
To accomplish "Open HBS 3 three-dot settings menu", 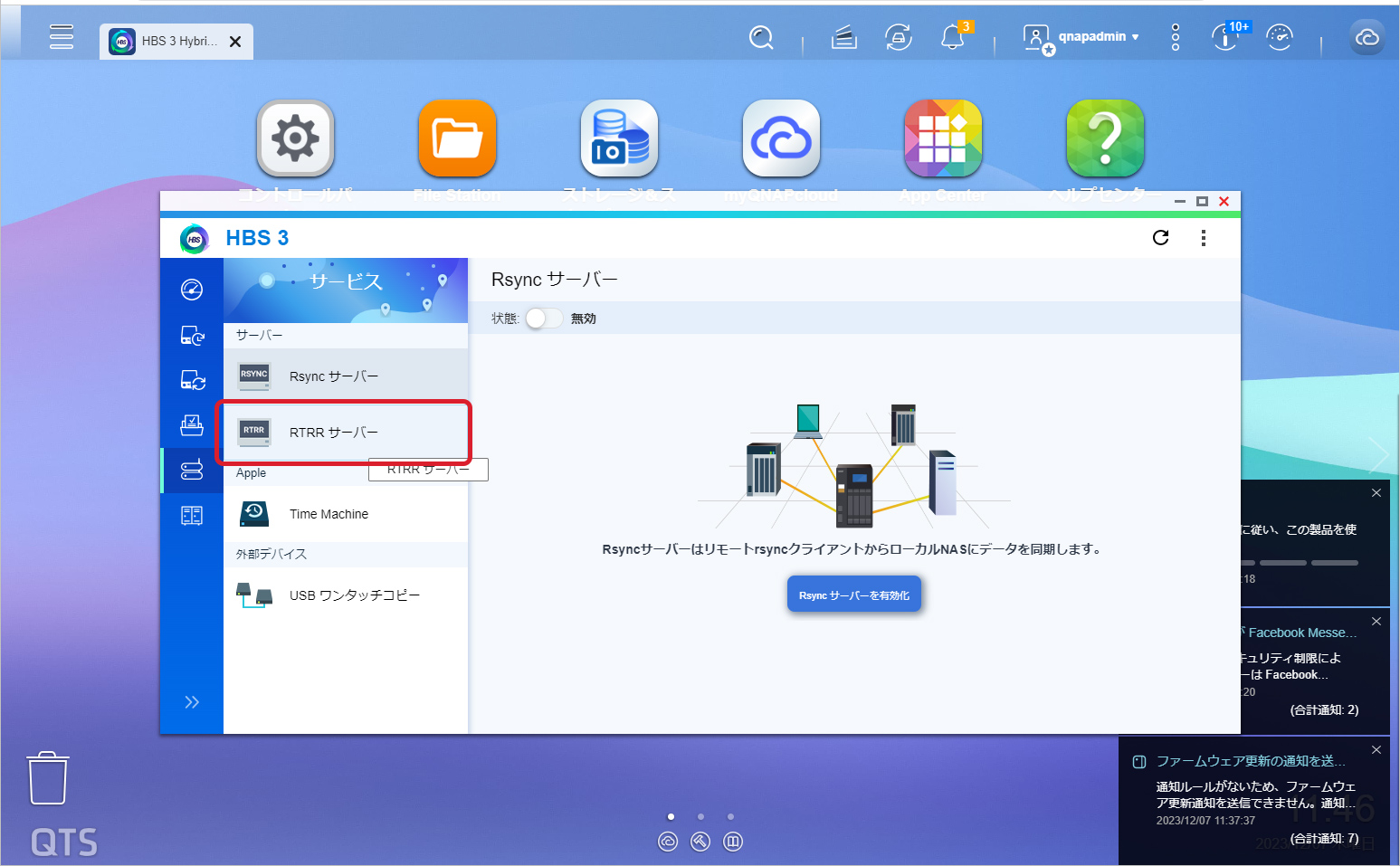I will 1203,238.
